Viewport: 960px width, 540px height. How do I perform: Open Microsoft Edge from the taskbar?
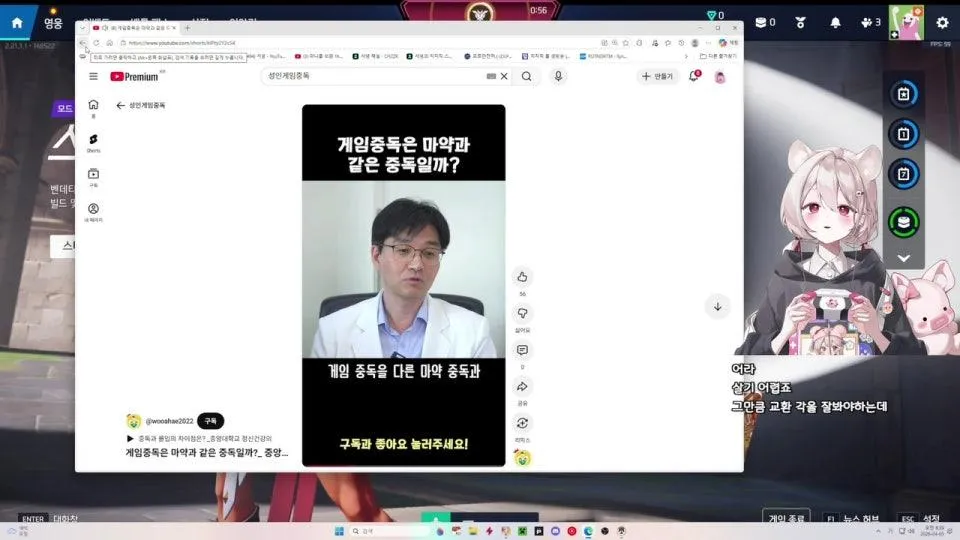(588, 531)
